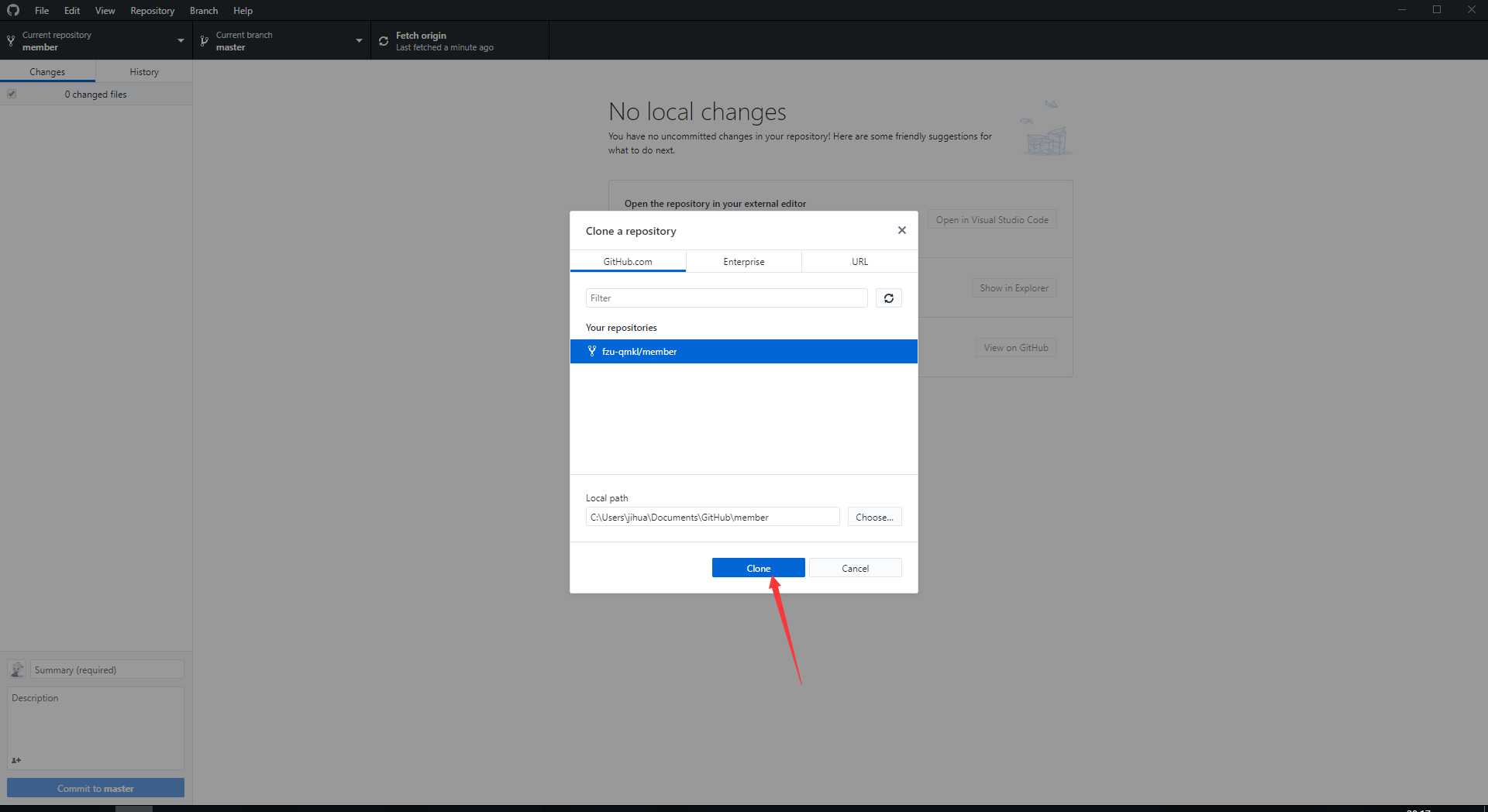Select the fzu-qmkl/member repository row
1488x812 pixels.
coord(744,351)
